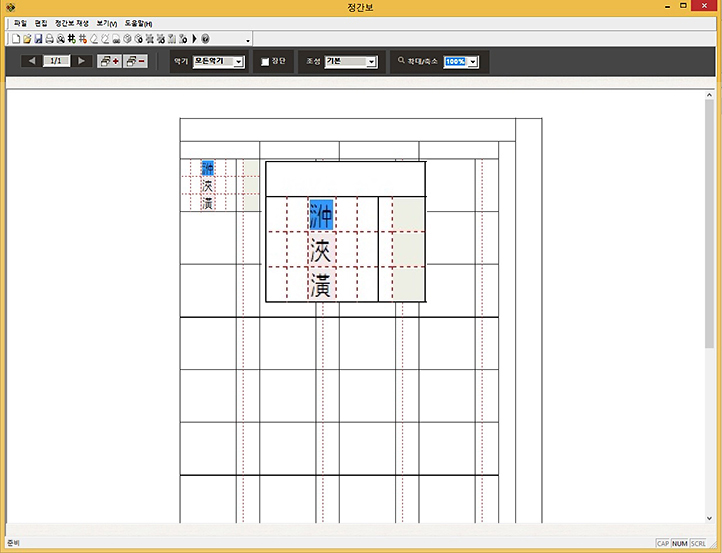The height and width of the screenshot is (553, 722).
Task: Save the score using the floppy disk icon
Action: coord(38,39)
